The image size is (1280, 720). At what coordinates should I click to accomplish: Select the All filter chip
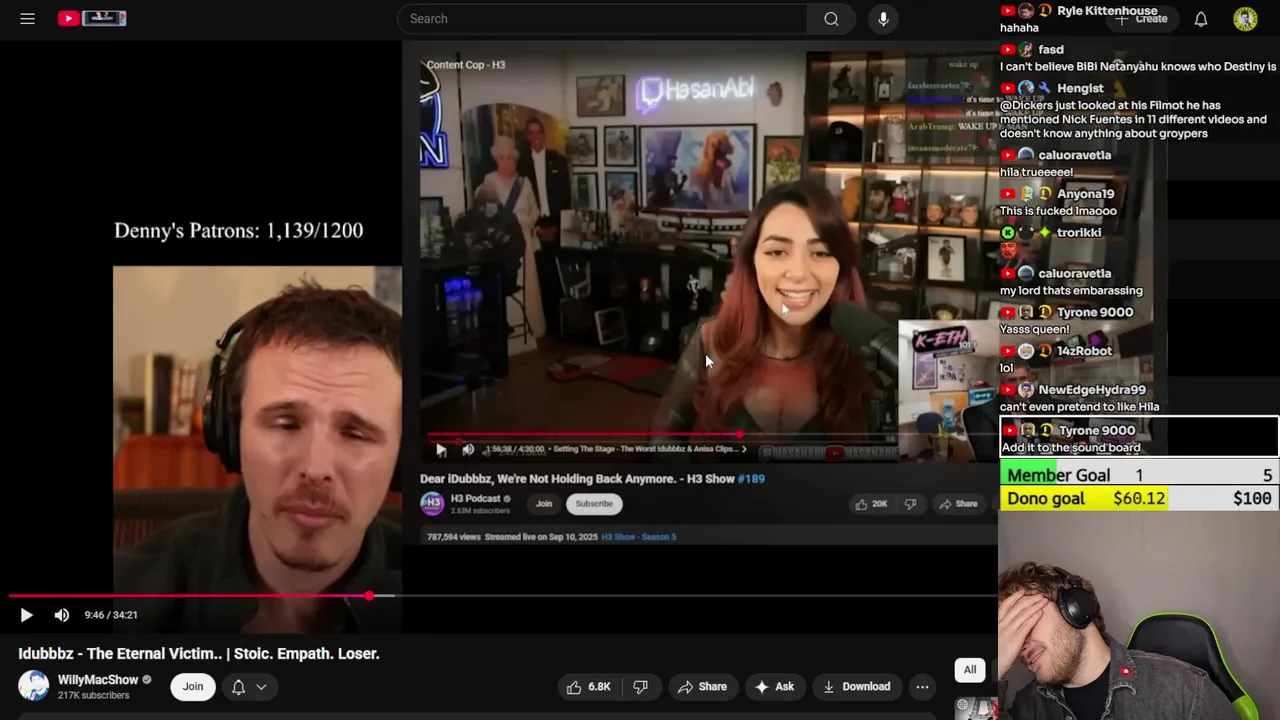click(970, 670)
